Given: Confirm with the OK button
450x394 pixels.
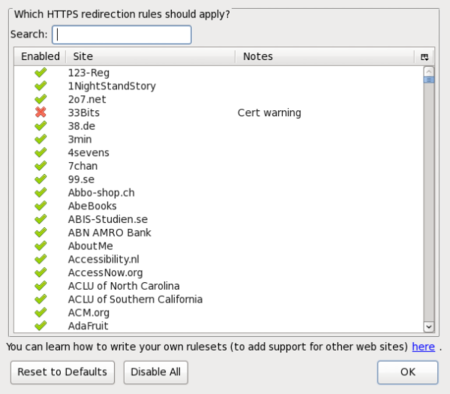Looking at the screenshot, I should coord(408,372).
